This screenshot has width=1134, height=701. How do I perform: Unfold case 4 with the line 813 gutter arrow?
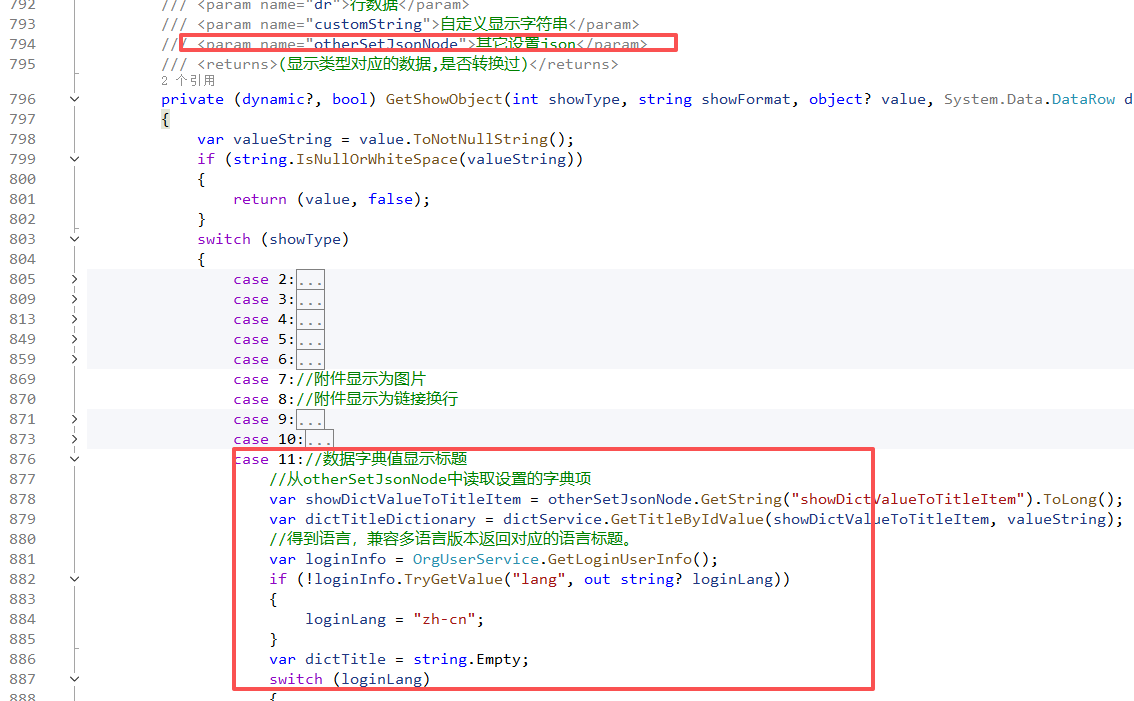74,319
